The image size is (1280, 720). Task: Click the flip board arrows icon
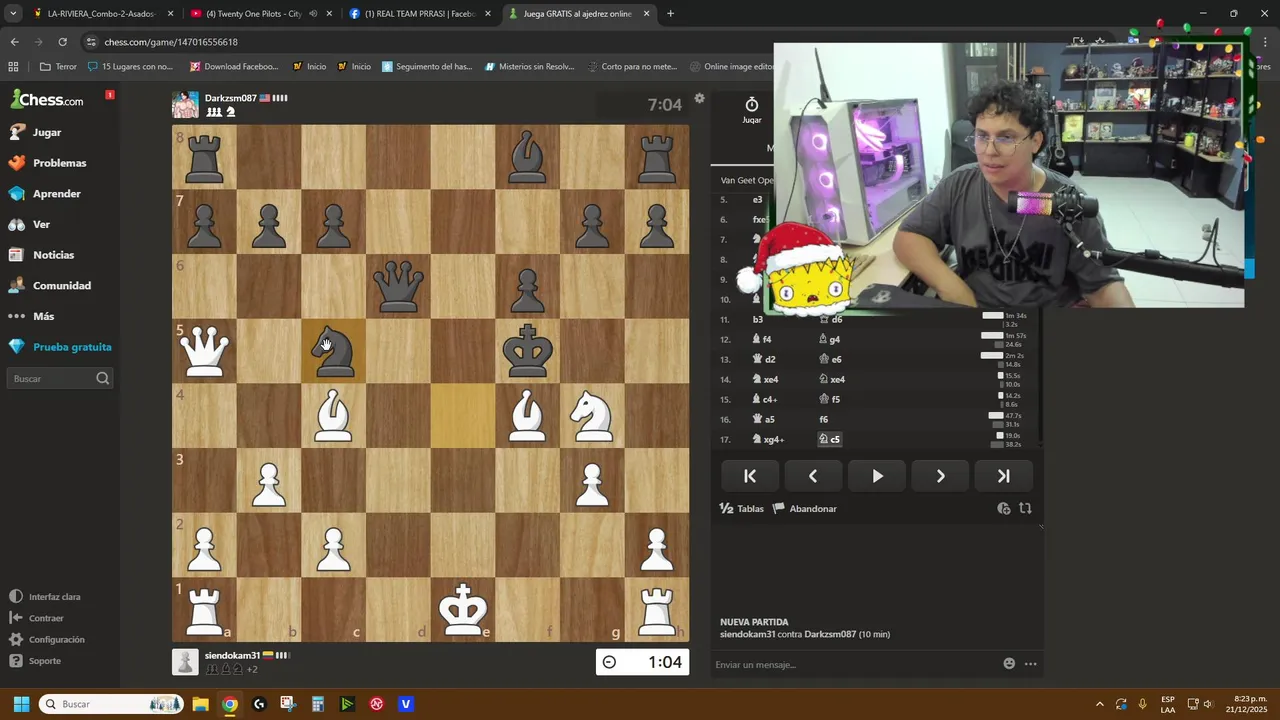coord(1025,508)
